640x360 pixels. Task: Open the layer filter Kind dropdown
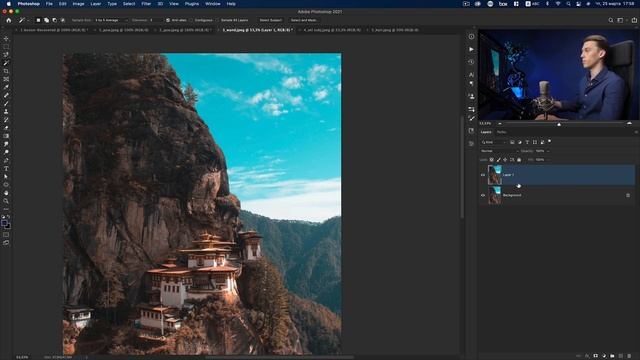[x=493, y=142]
